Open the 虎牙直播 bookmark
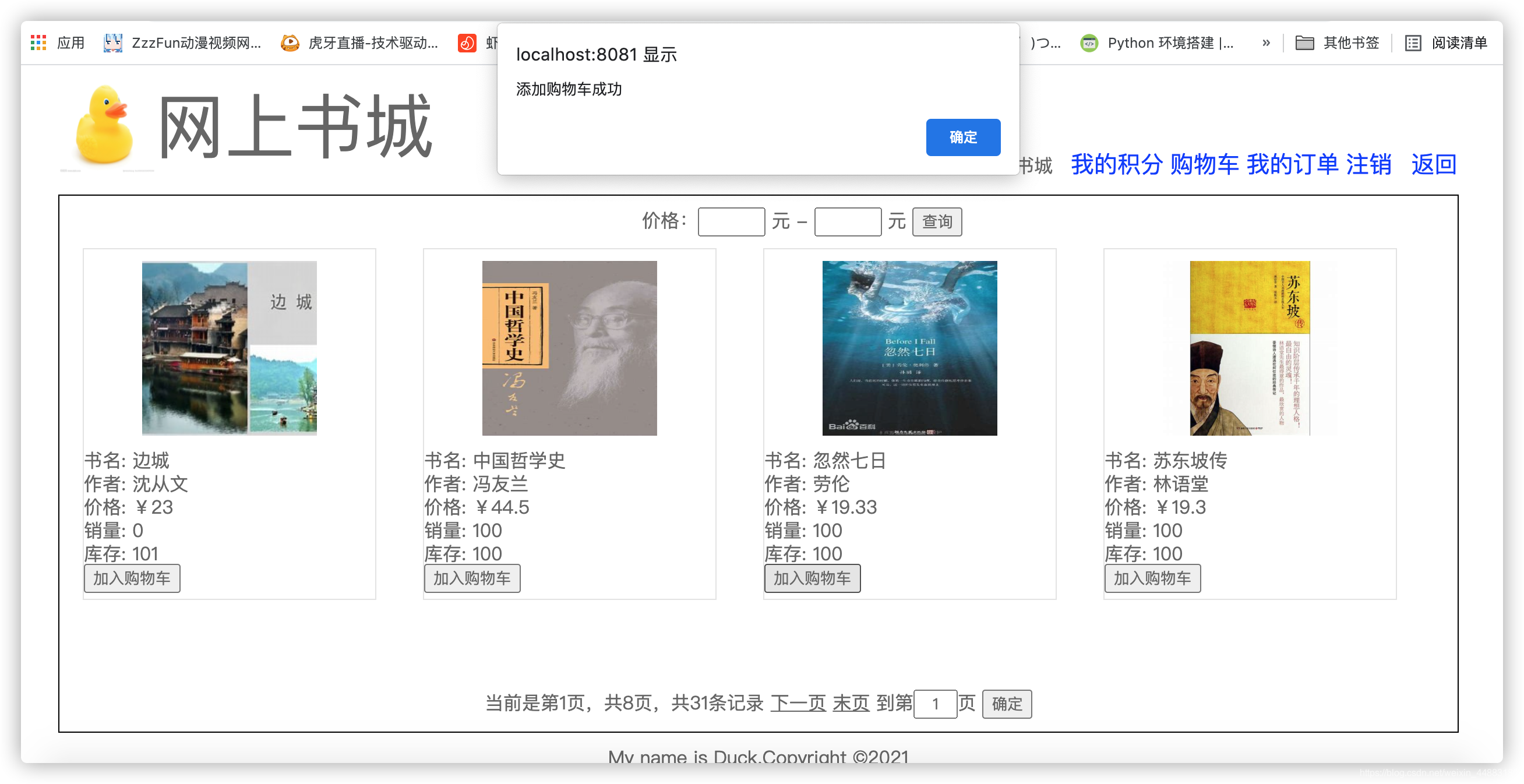The image size is (1524, 784). click(x=359, y=43)
